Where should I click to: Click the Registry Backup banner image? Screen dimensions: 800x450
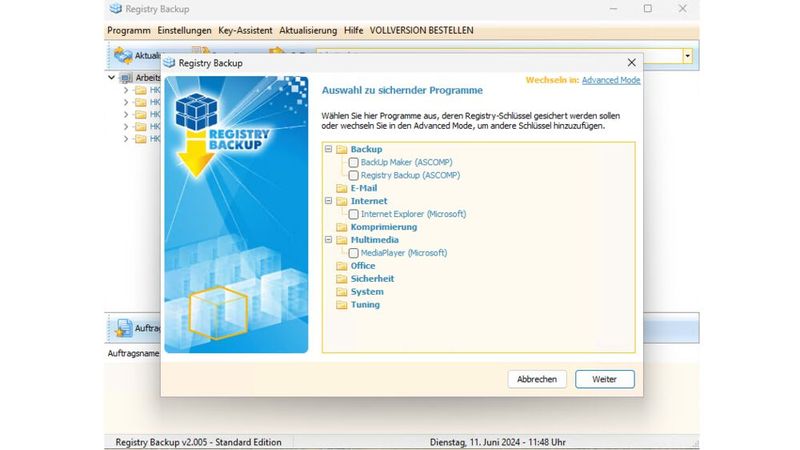click(236, 215)
